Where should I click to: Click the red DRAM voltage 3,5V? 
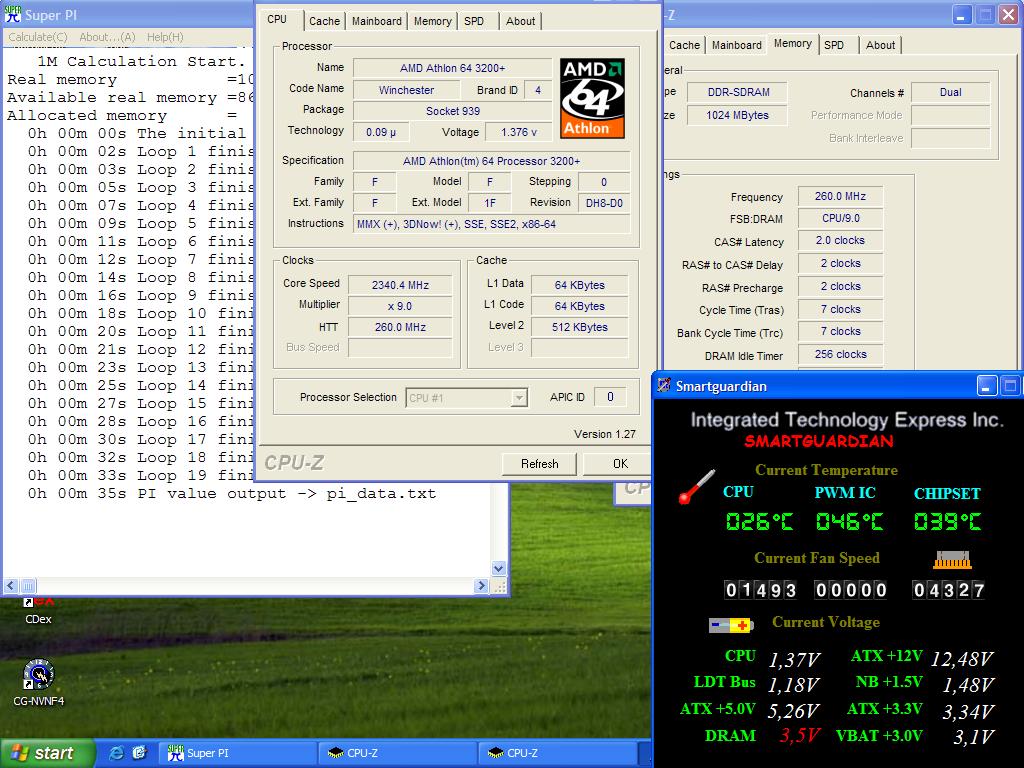pos(799,735)
